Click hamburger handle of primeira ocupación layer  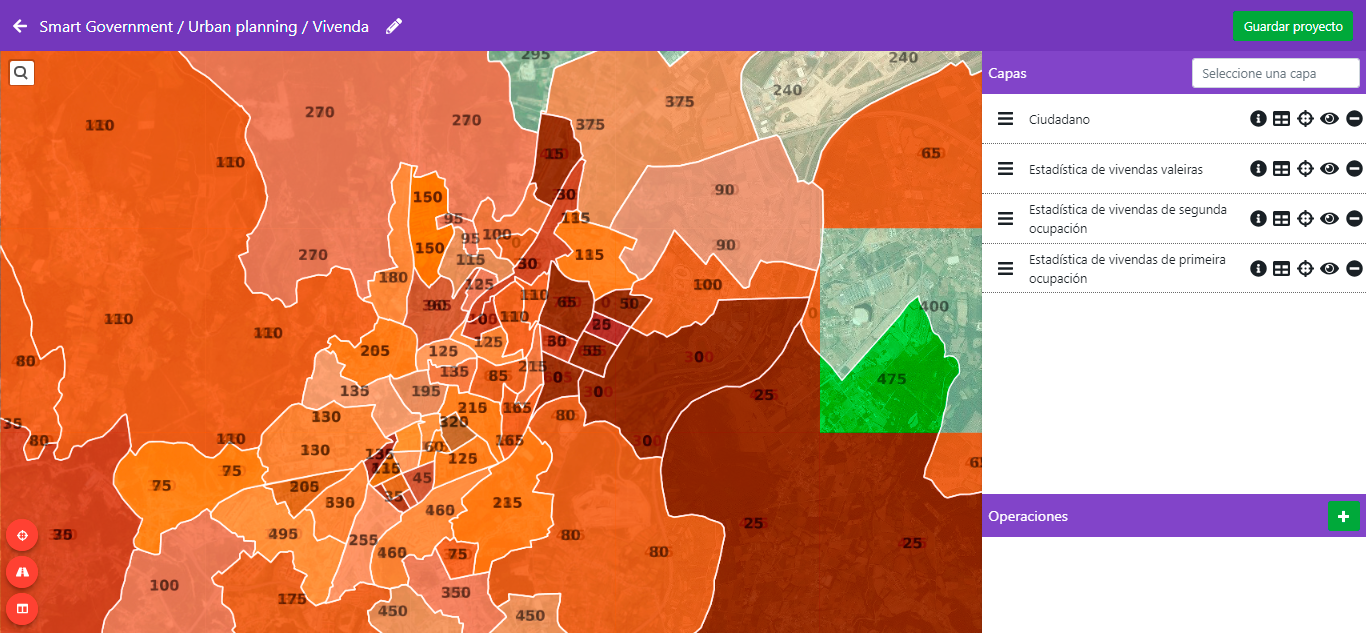[x=1005, y=269]
